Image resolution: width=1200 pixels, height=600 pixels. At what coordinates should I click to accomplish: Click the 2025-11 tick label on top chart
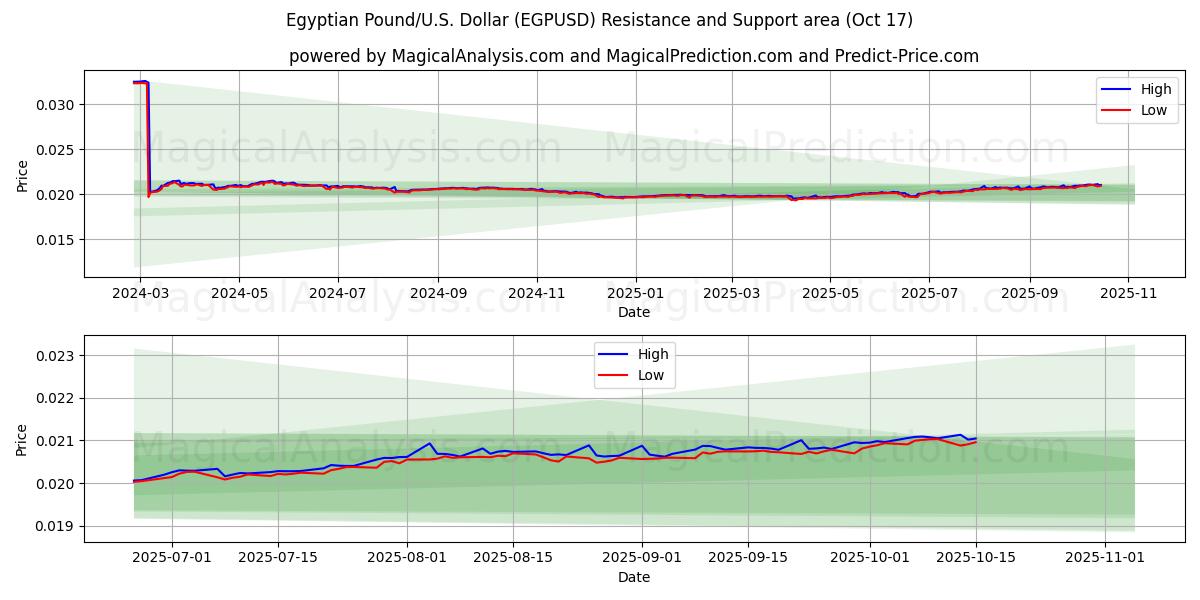tap(1128, 294)
